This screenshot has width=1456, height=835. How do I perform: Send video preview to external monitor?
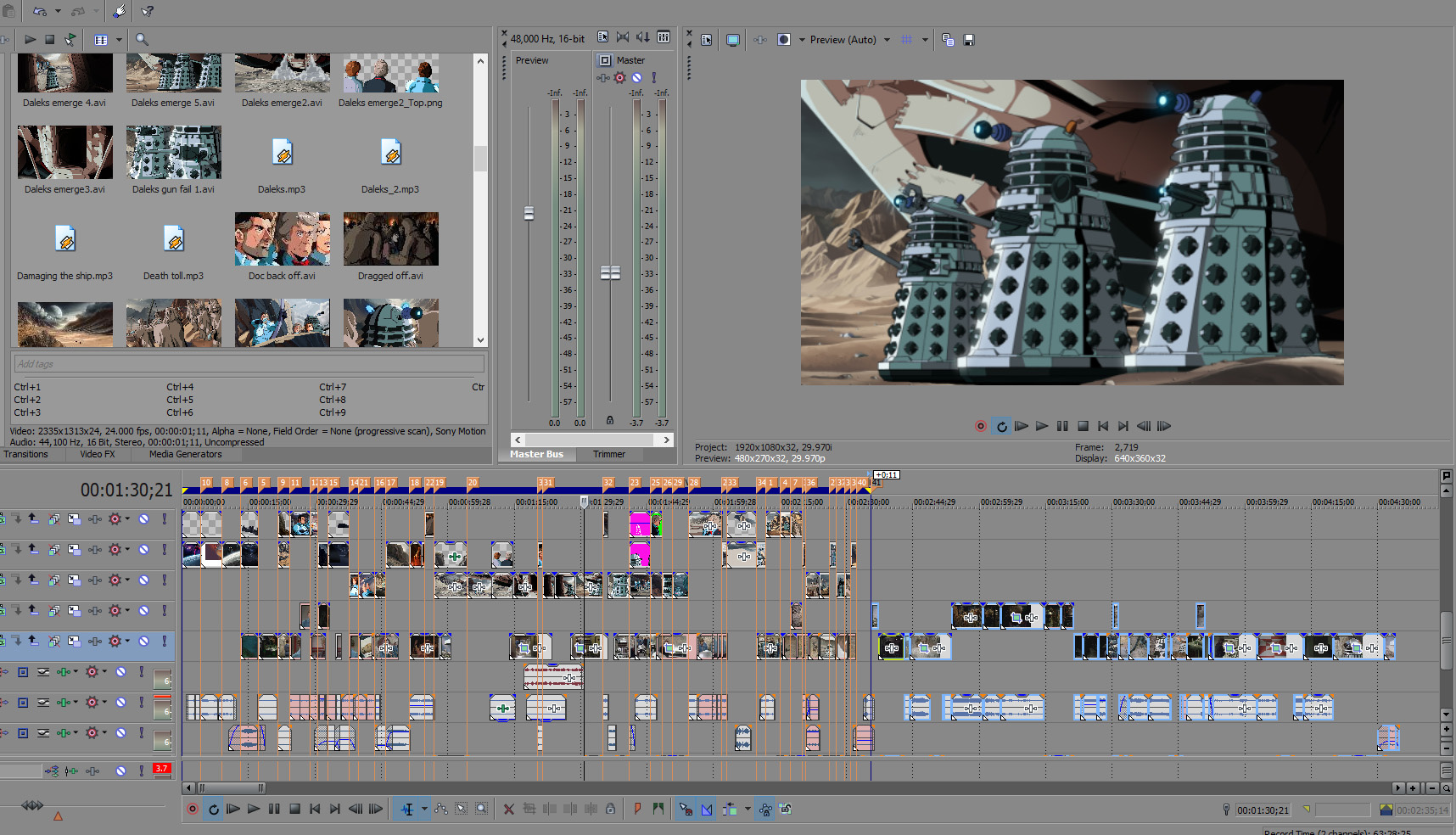[733, 40]
